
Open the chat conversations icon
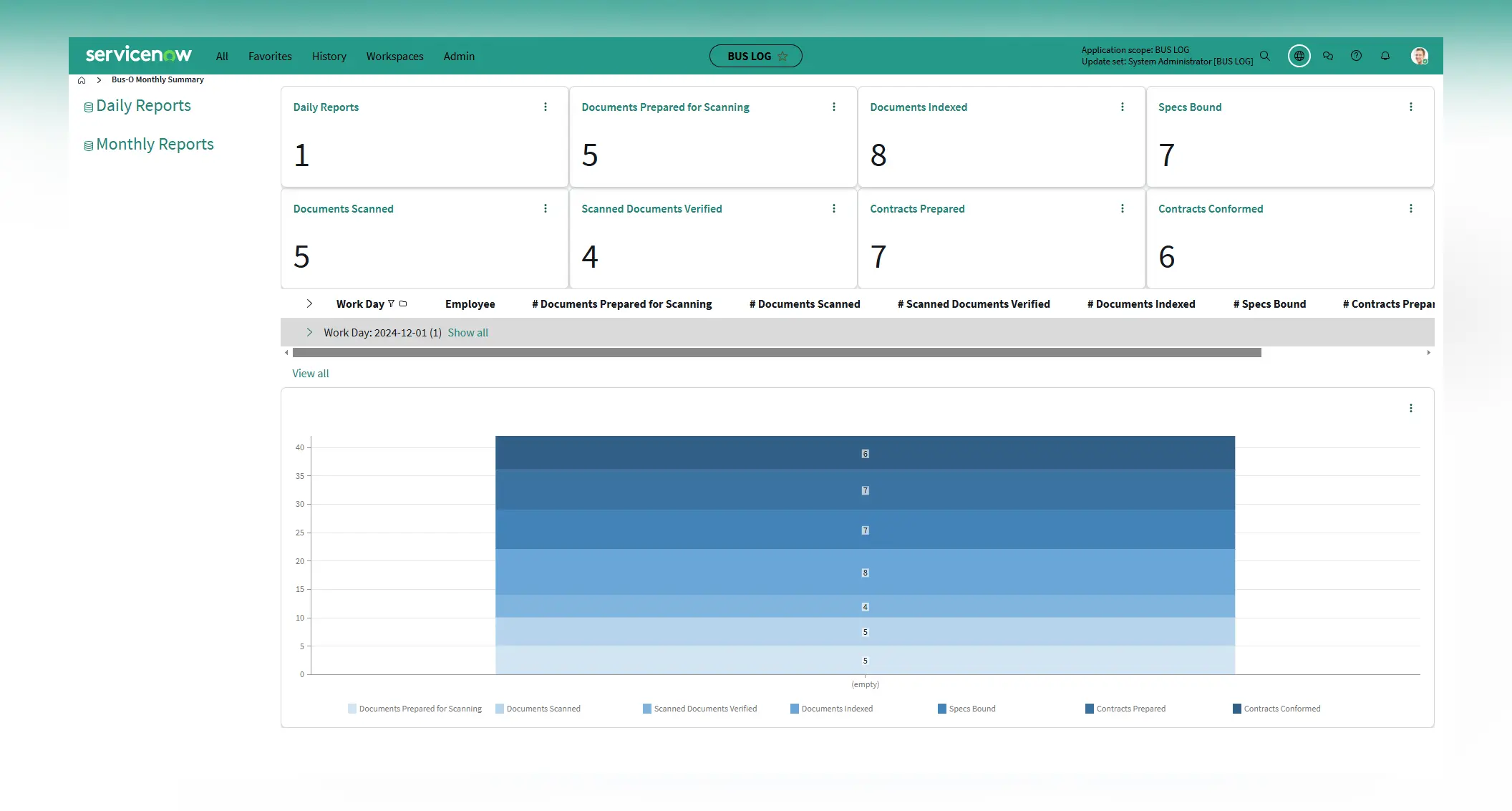1328,56
